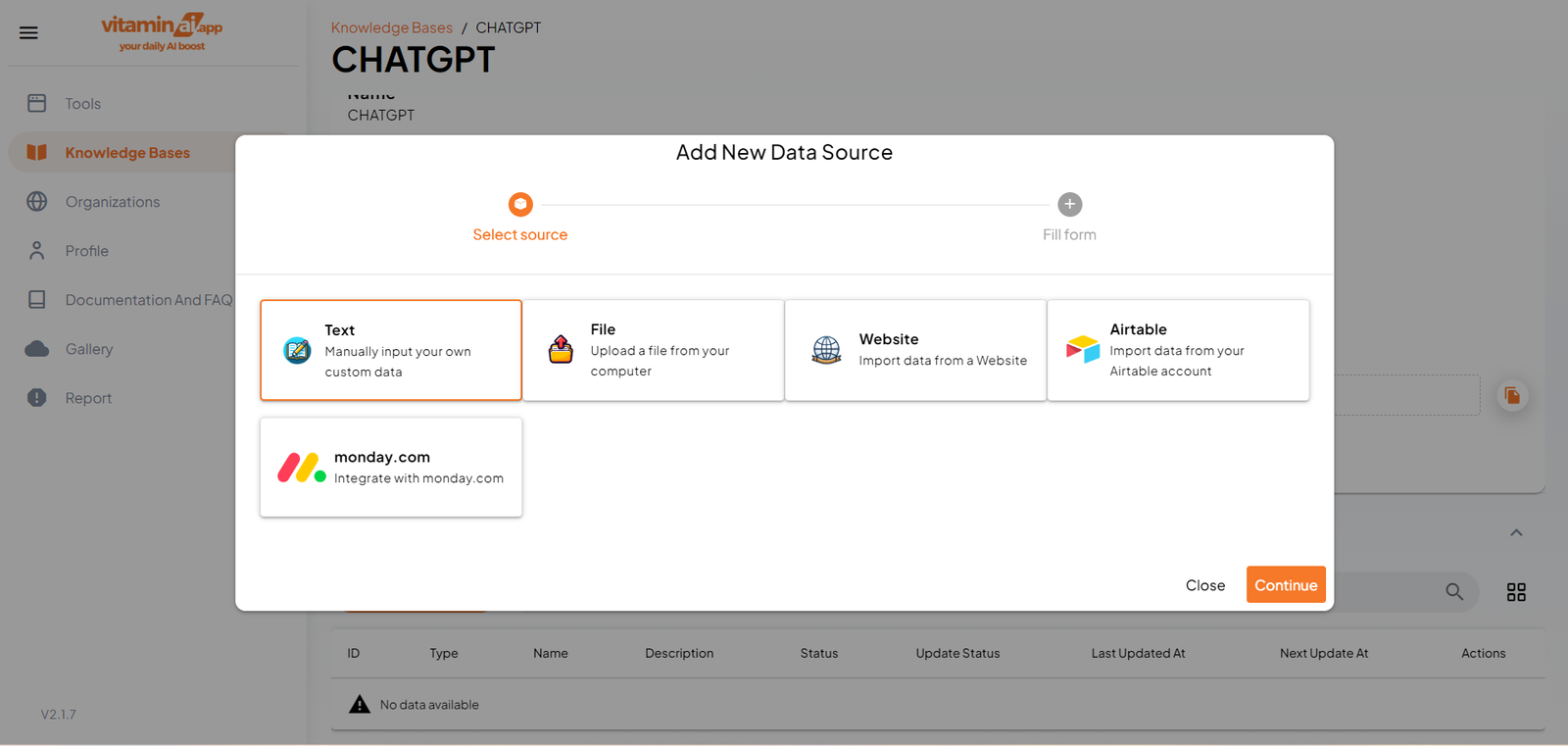Viewport: 1568px width, 746px height.
Task: Click the Select source step circle
Action: click(520, 204)
